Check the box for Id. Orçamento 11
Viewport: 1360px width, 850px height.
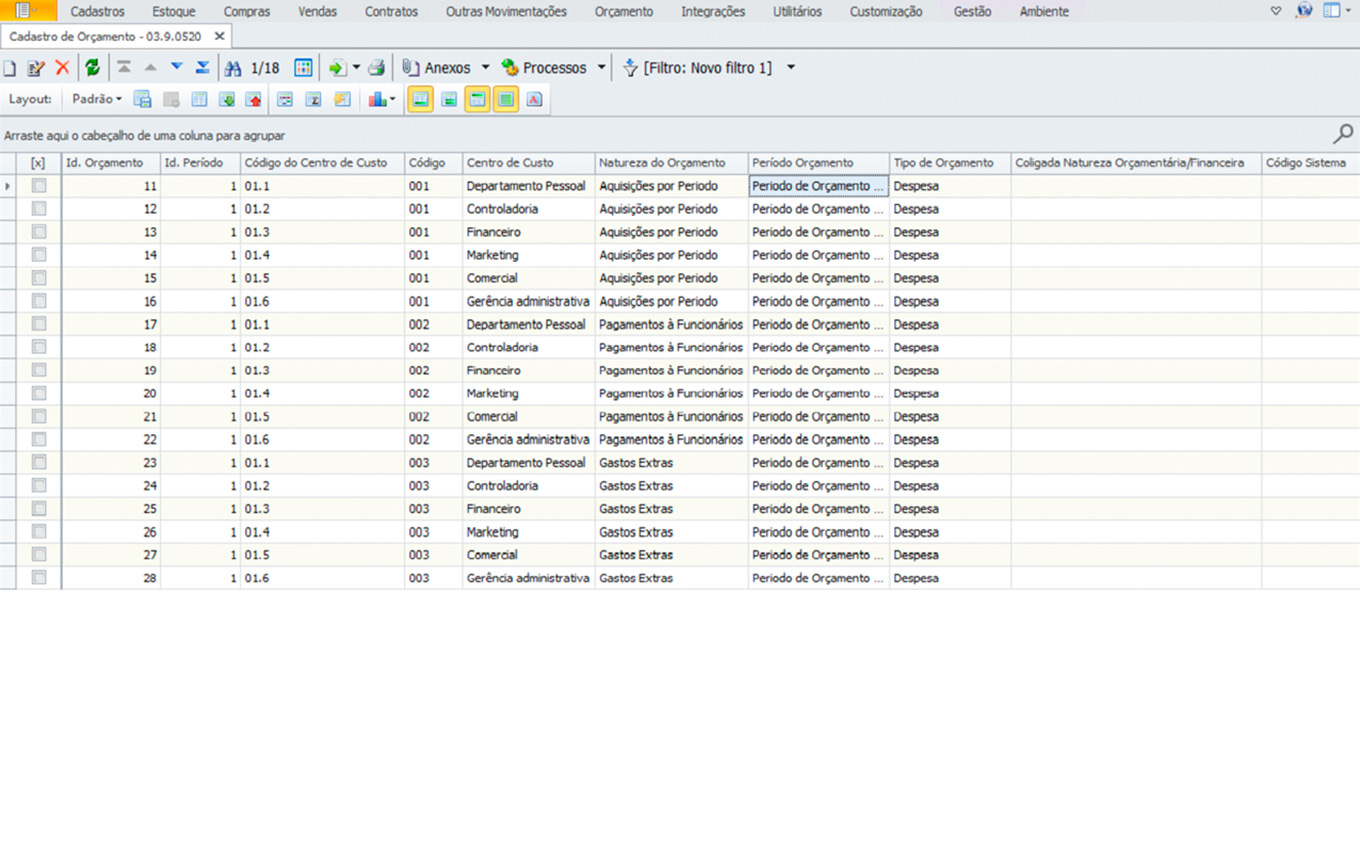tap(39, 186)
